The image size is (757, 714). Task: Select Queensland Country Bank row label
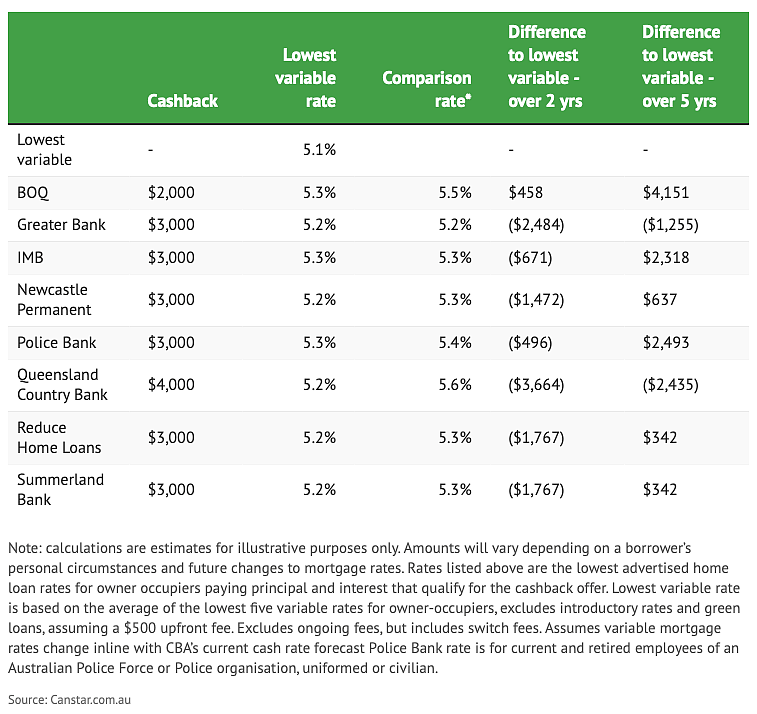(x=62, y=384)
